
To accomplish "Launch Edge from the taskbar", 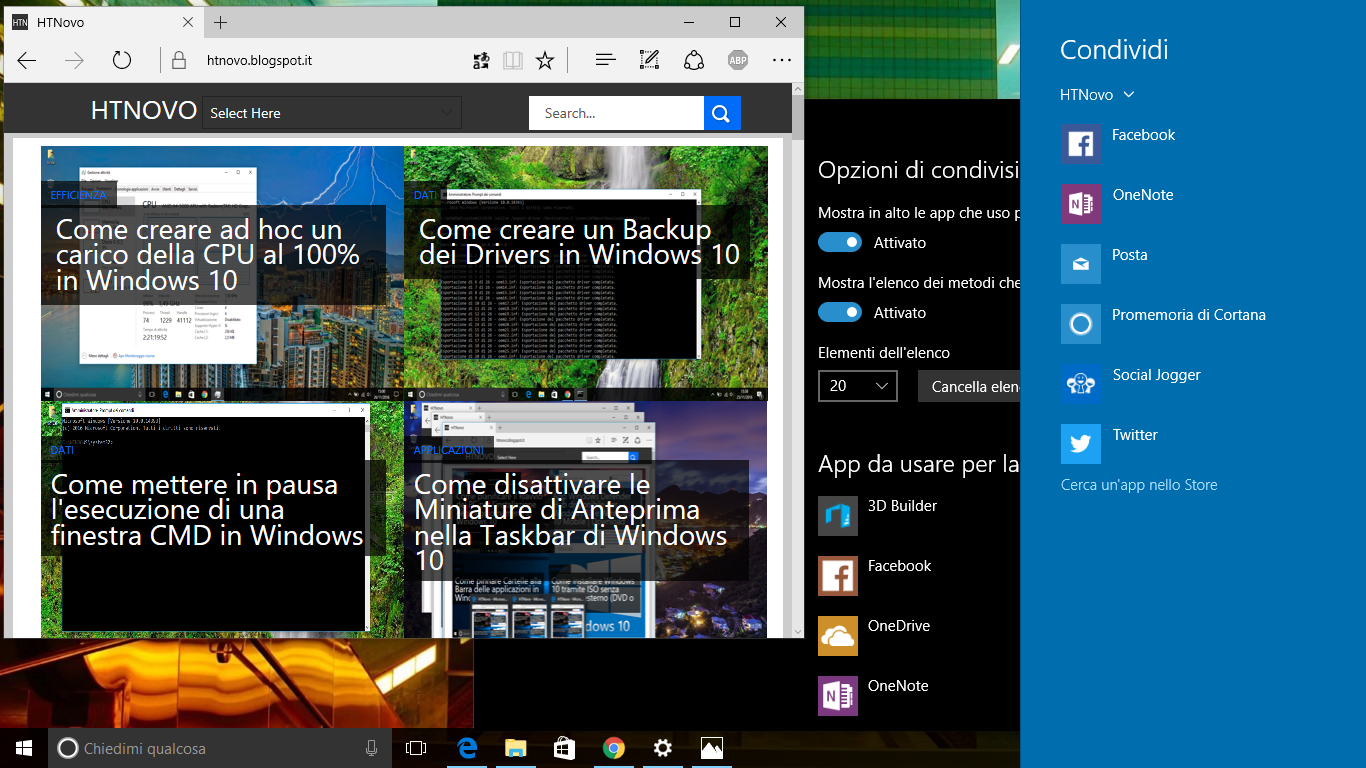I will [467, 748].
